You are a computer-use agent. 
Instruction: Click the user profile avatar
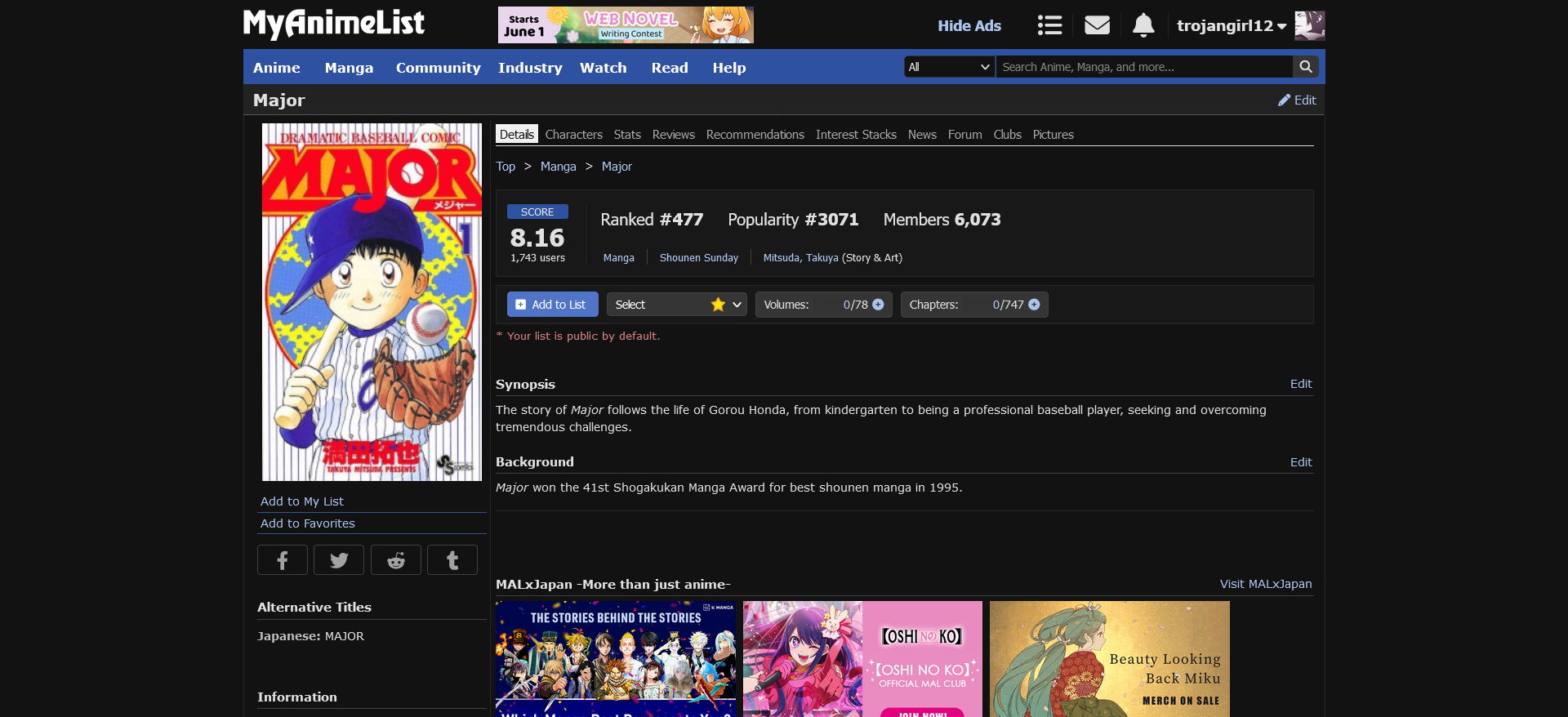[x=1310, y=25]
